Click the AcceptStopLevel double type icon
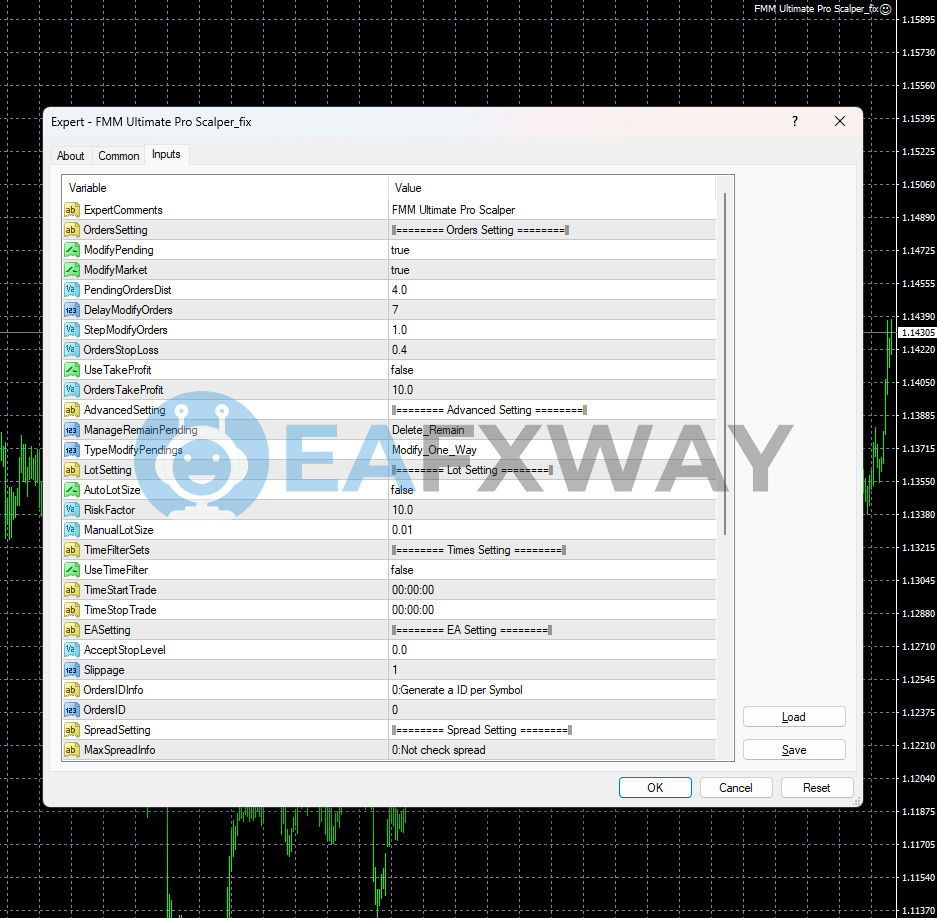The image size is (937, 918). [71, 650]
